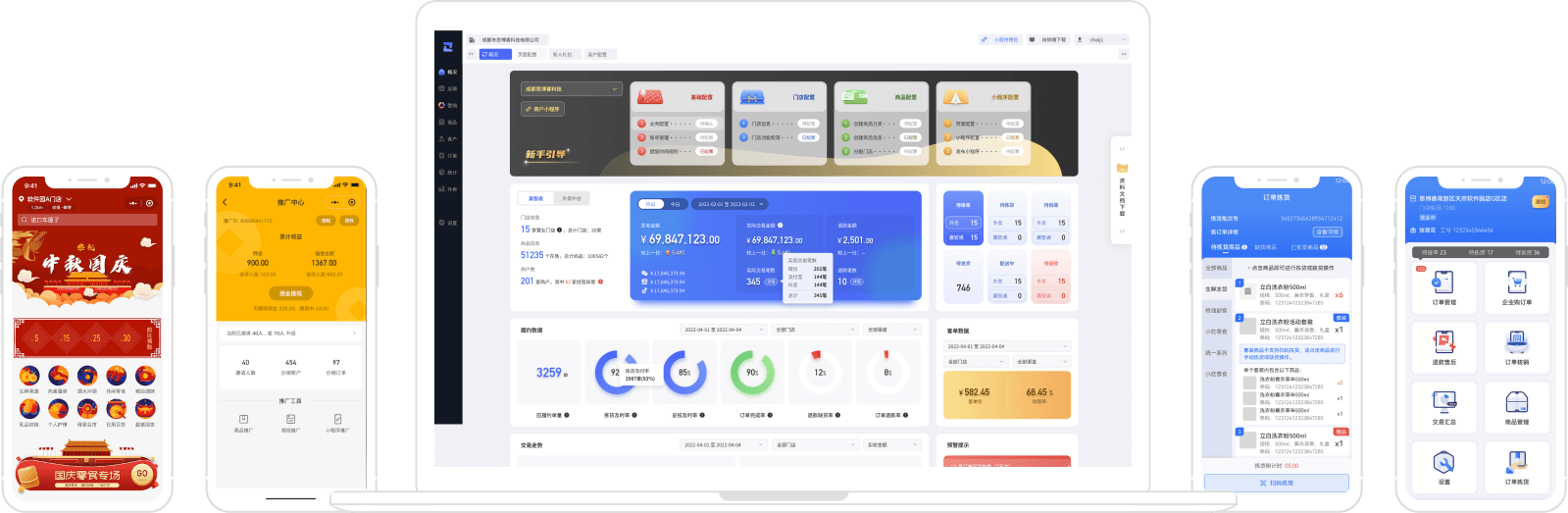Expand the invite progress row chevron in yellow phone

[x=355, y=333]
